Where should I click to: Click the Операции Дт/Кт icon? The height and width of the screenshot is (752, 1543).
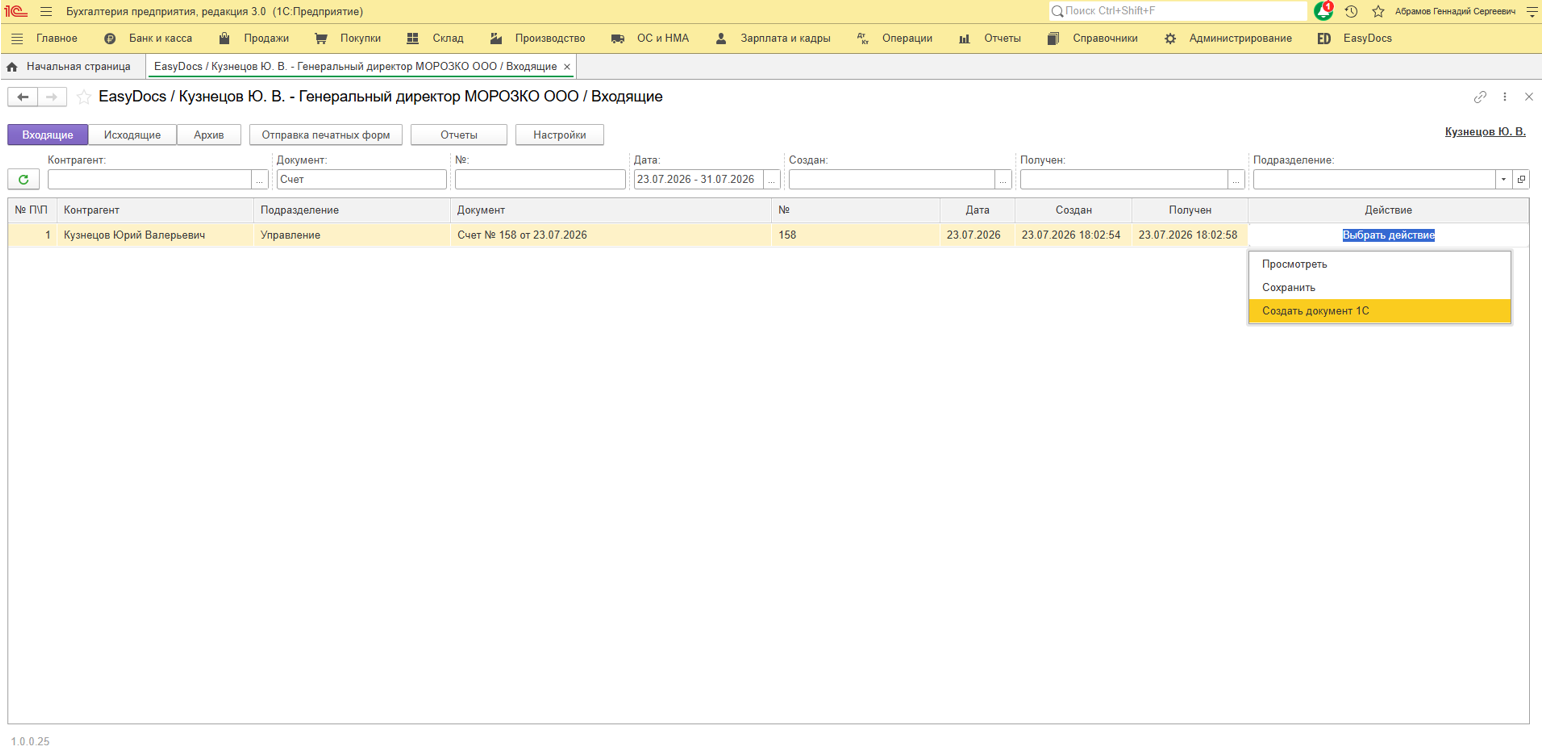tap(863, 38)
